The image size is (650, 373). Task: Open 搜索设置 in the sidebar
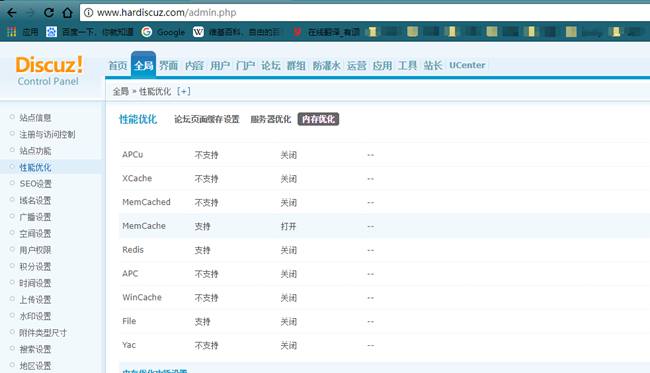point(35,349)
